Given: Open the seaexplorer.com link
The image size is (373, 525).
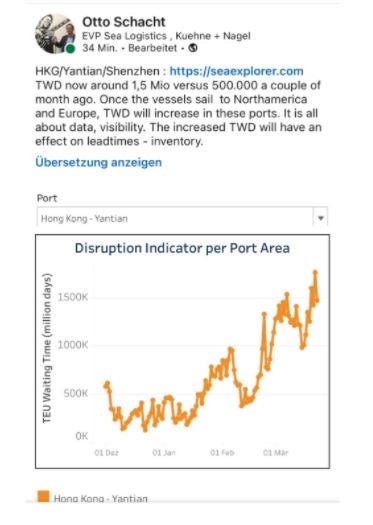Looking at the screenshot, I should [x=236, y=71].
